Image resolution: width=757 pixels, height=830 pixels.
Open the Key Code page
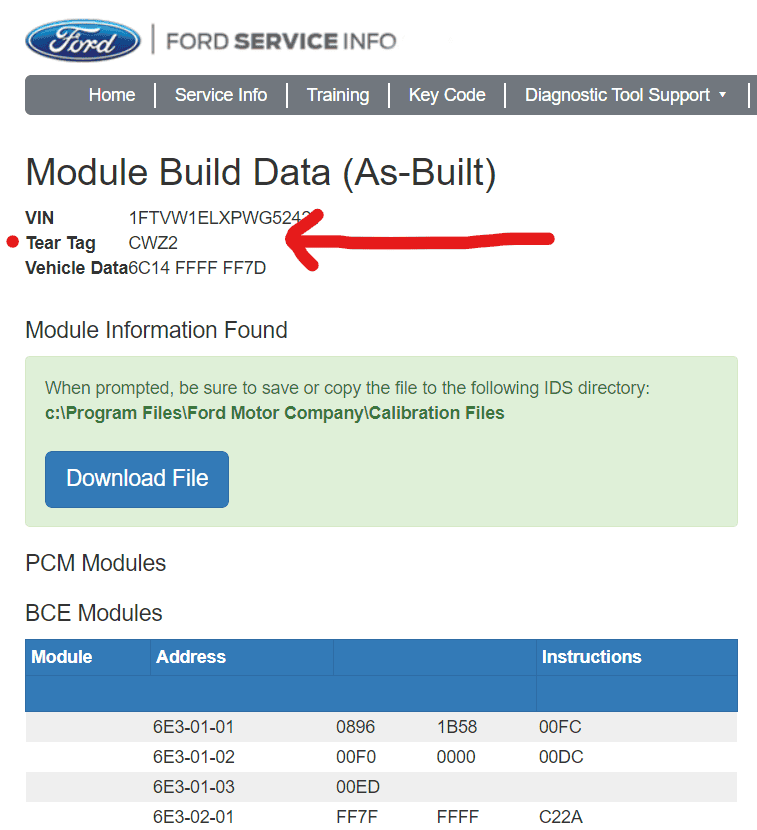[447, 95]
